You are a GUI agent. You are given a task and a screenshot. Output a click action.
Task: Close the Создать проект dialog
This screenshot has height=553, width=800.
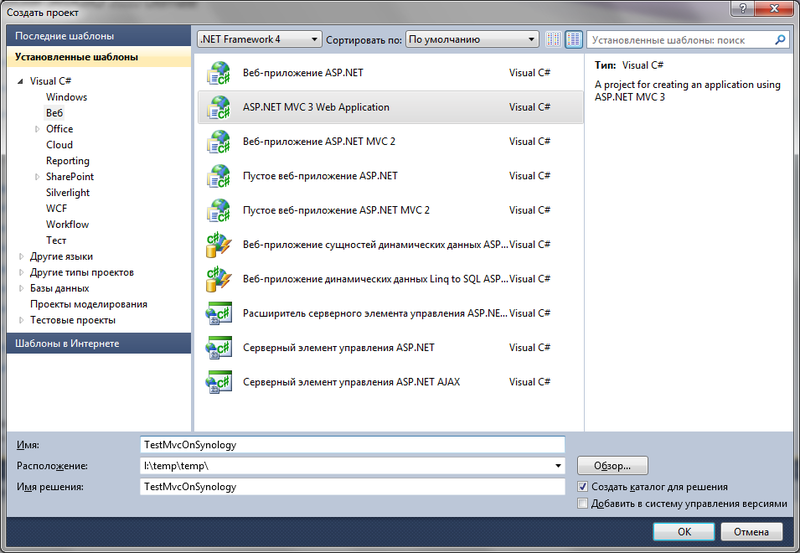click(774, 8)
